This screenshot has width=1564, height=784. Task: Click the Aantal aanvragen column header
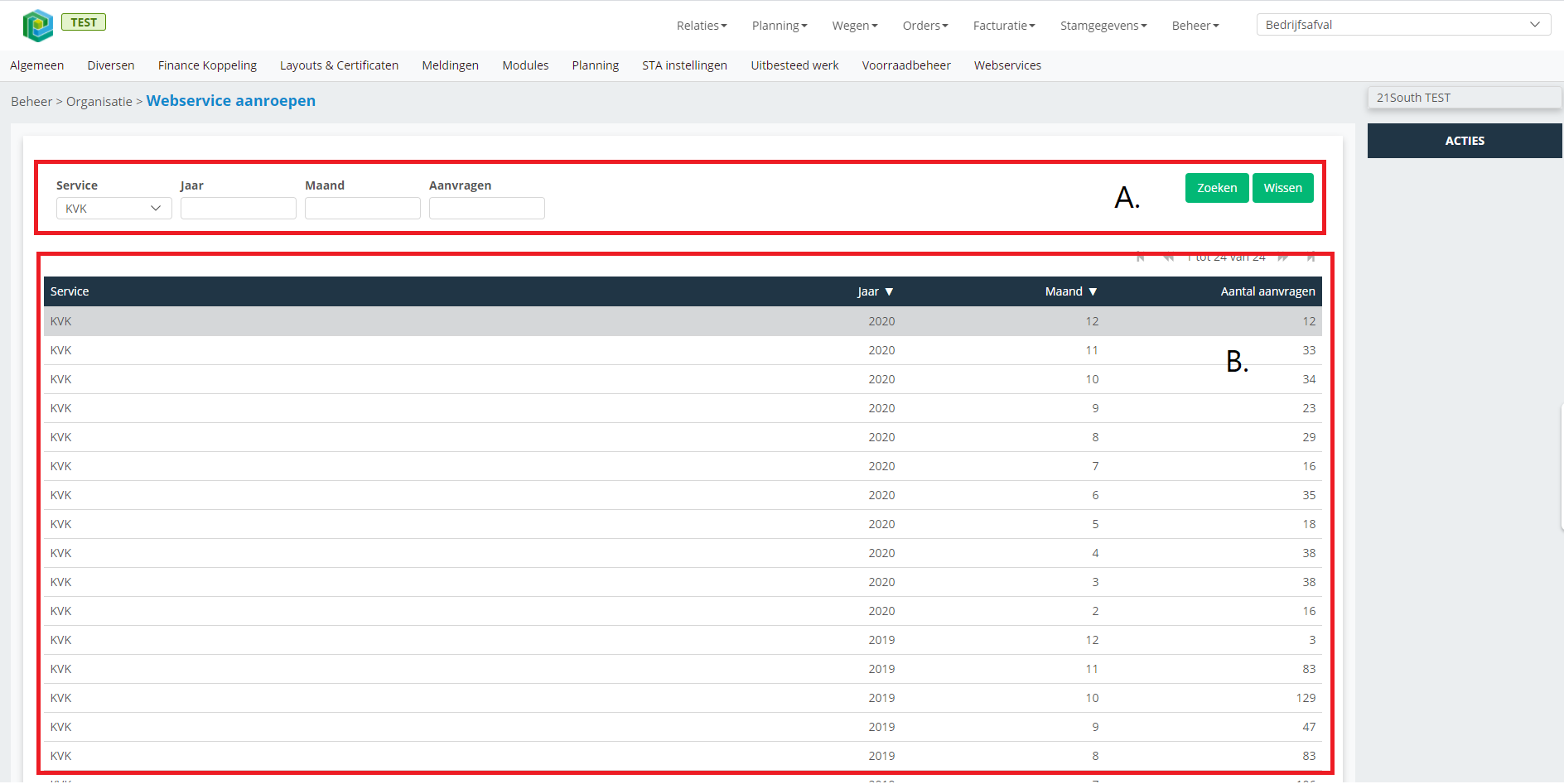[x=1267, y=291]
